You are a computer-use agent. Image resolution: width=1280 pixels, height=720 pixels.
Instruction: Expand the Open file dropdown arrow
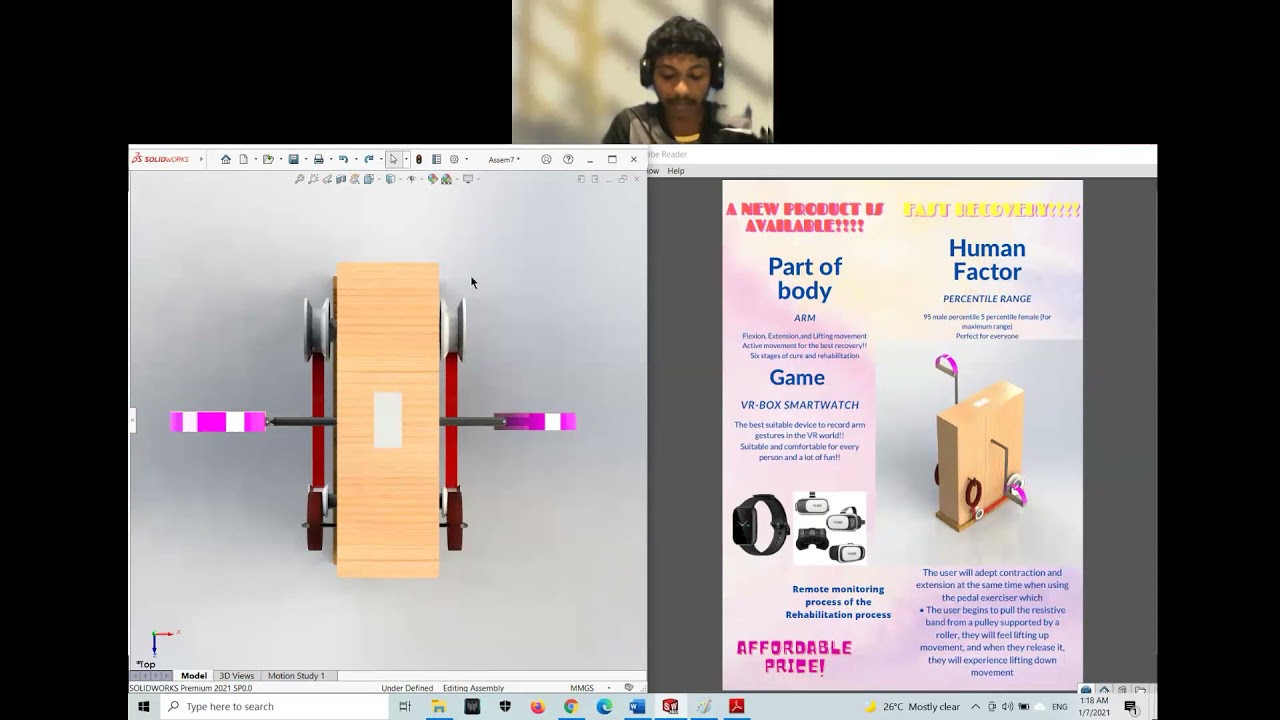[280, 159]
